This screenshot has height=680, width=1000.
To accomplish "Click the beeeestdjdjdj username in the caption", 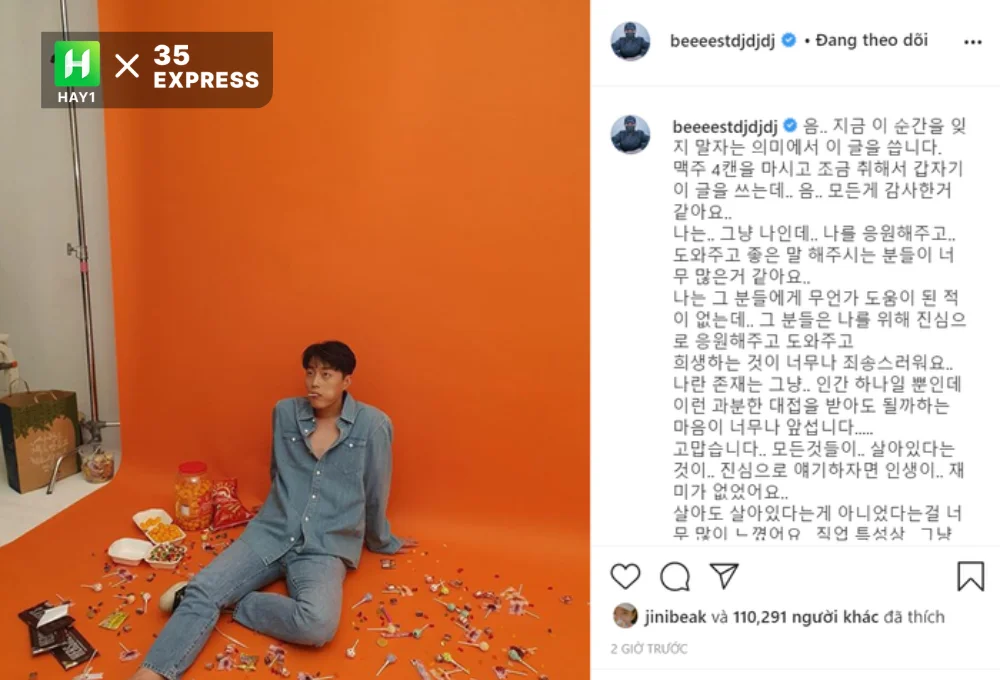I will pyautogui.click(x=725, y=126).
